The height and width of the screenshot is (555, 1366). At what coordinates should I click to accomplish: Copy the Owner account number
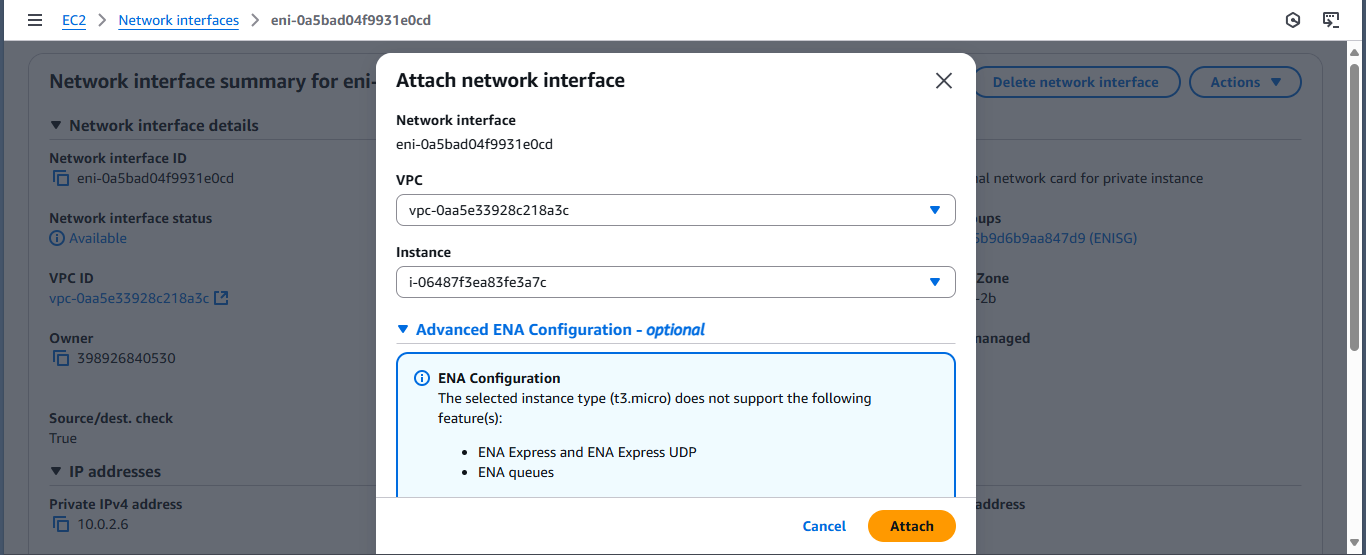tap(61, 359)
